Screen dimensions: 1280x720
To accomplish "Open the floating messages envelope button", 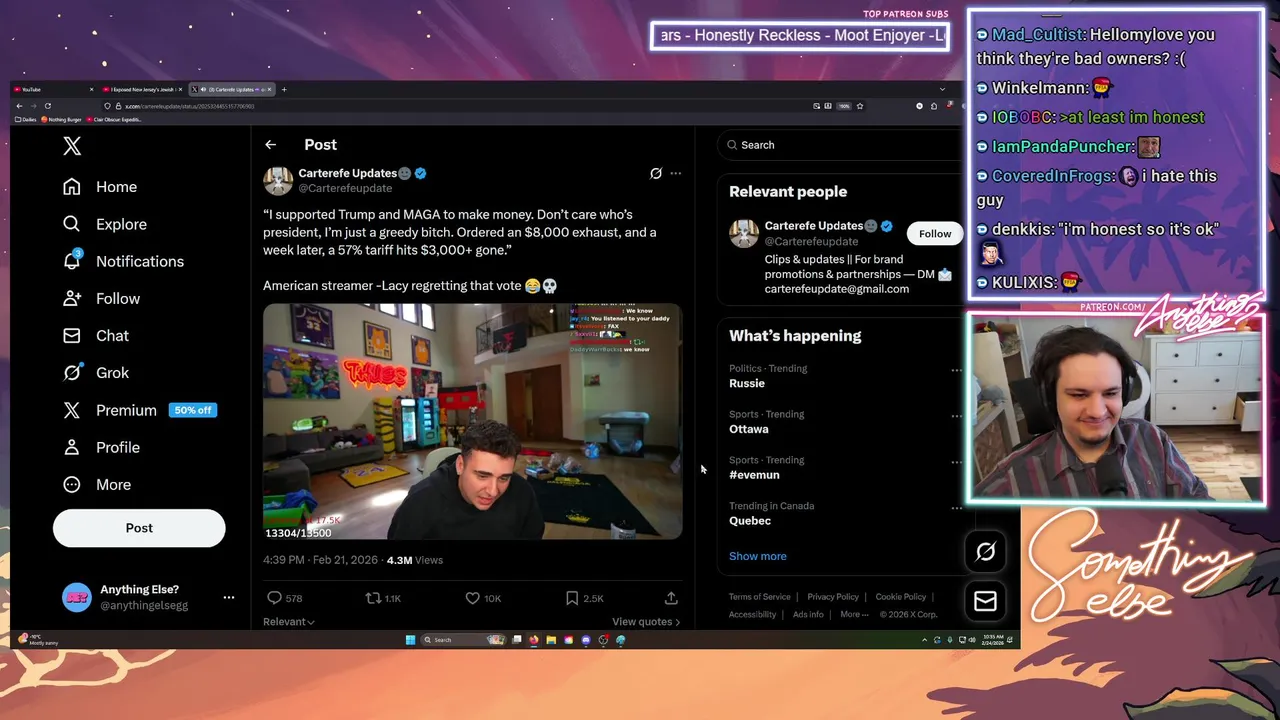I will (985, 600).
